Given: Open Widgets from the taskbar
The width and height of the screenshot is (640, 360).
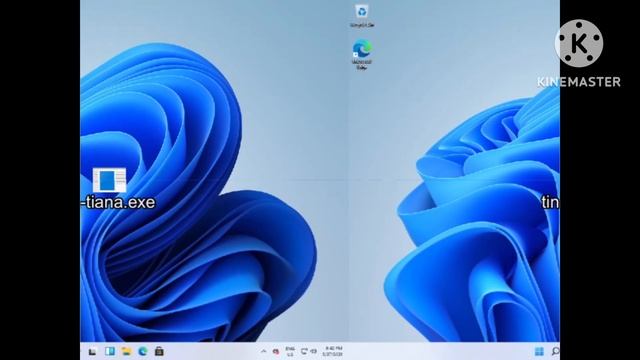Looking at the screenshot, I should (x=109, y=351).
